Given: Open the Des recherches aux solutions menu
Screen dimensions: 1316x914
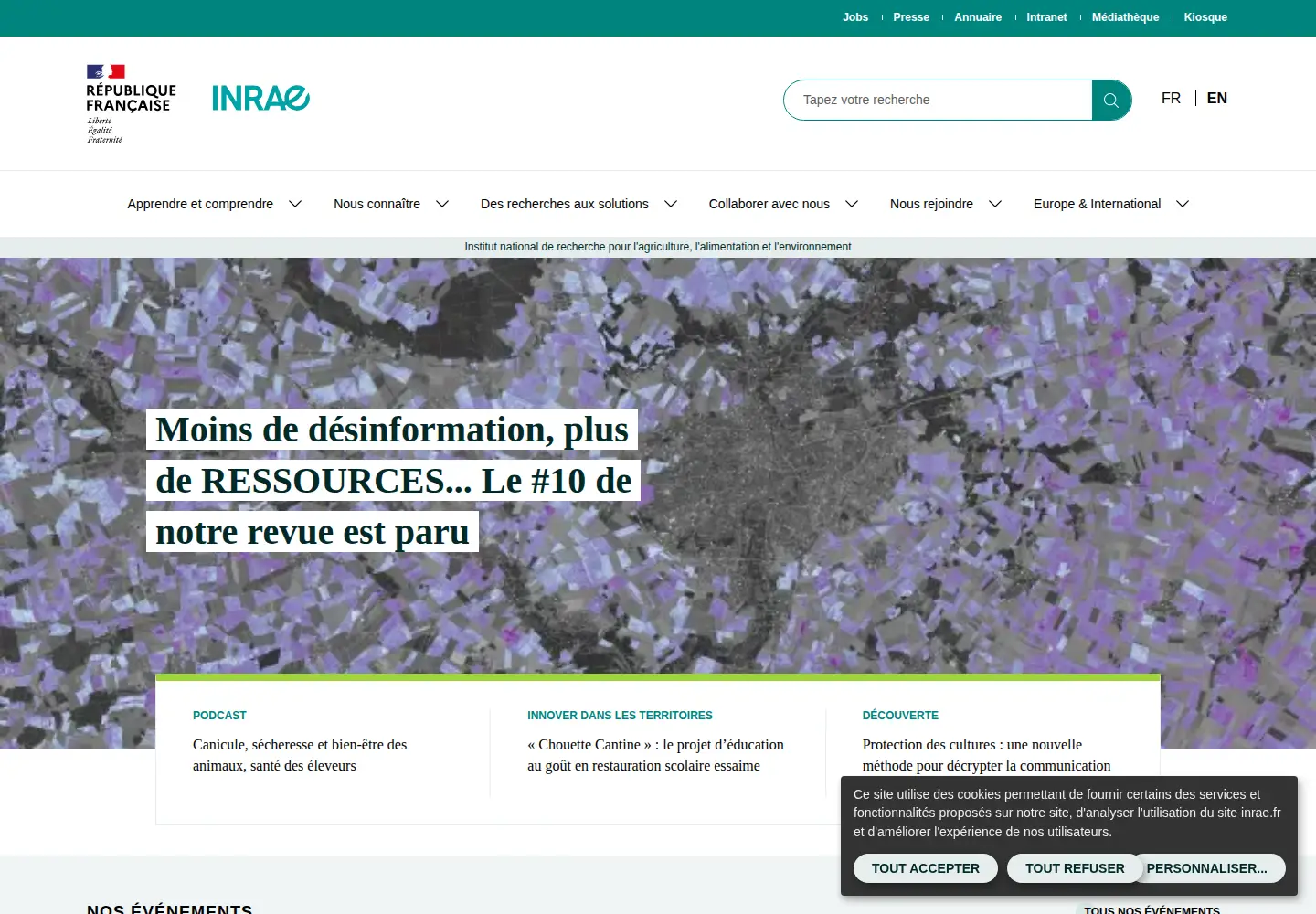Looking at the screenshot, I should pyautogui.click(x=565, y=204).
